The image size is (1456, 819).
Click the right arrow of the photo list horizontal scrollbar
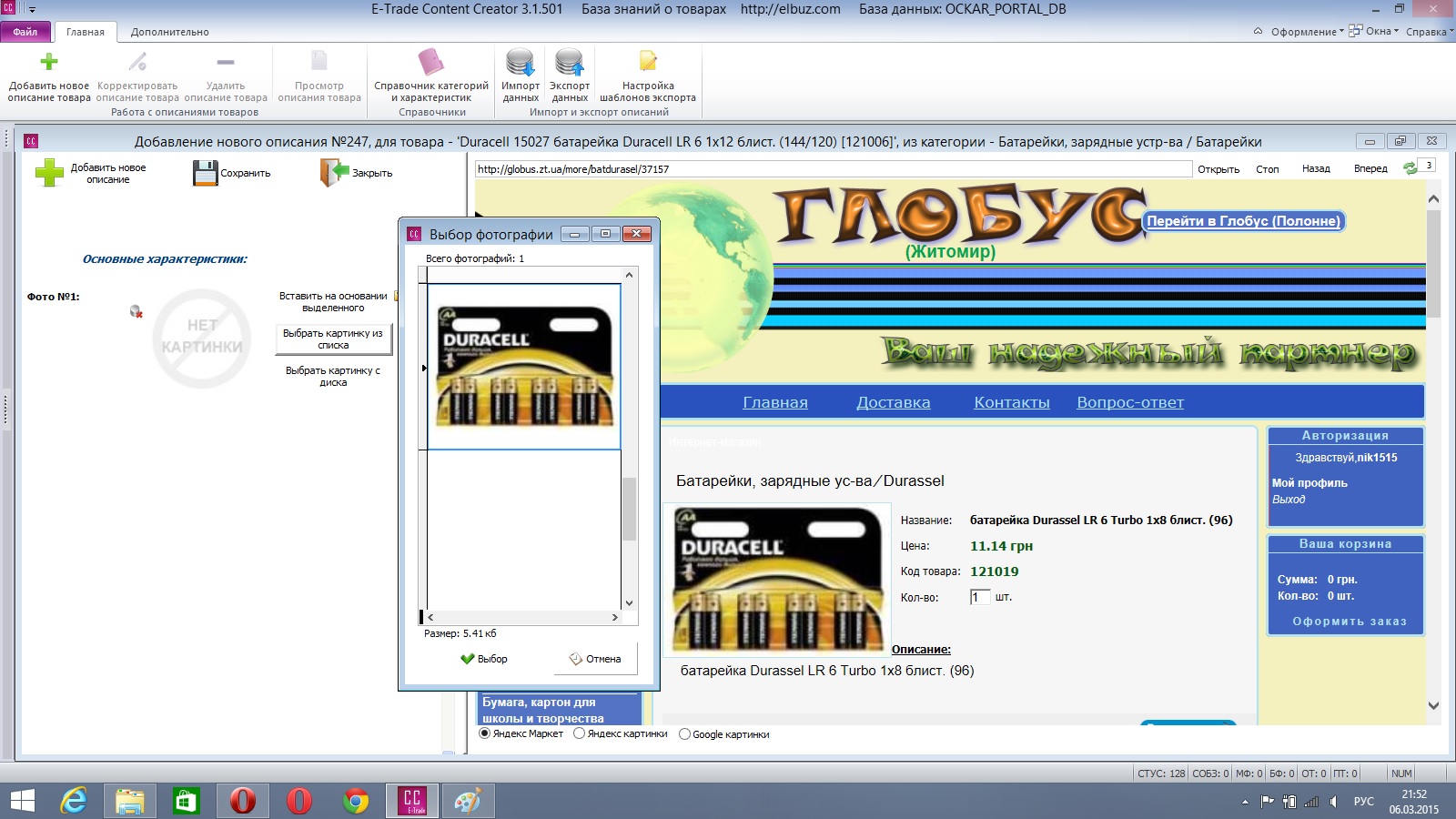615,617
